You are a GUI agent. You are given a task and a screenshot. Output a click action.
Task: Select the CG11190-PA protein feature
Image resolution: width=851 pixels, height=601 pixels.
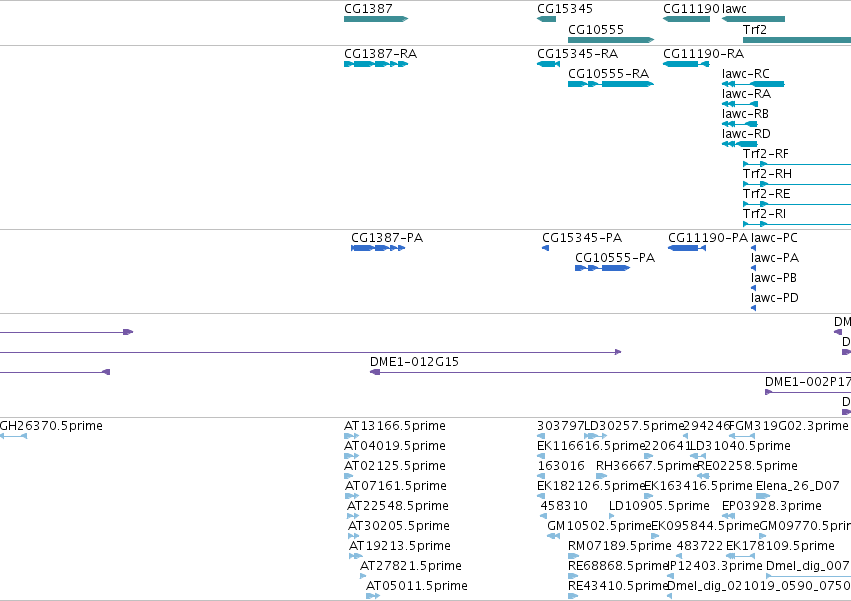pos(687,248)
